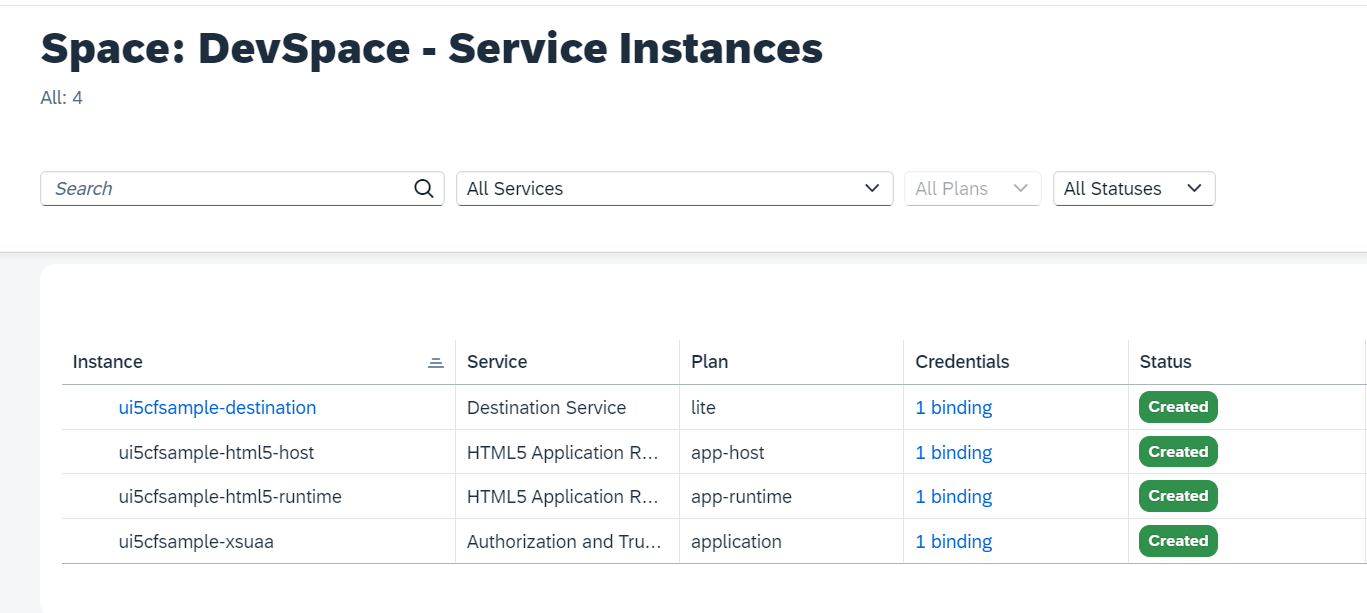Click the search magnifier icon
The image size is (1367, 613).
click(x=423, y=188)
